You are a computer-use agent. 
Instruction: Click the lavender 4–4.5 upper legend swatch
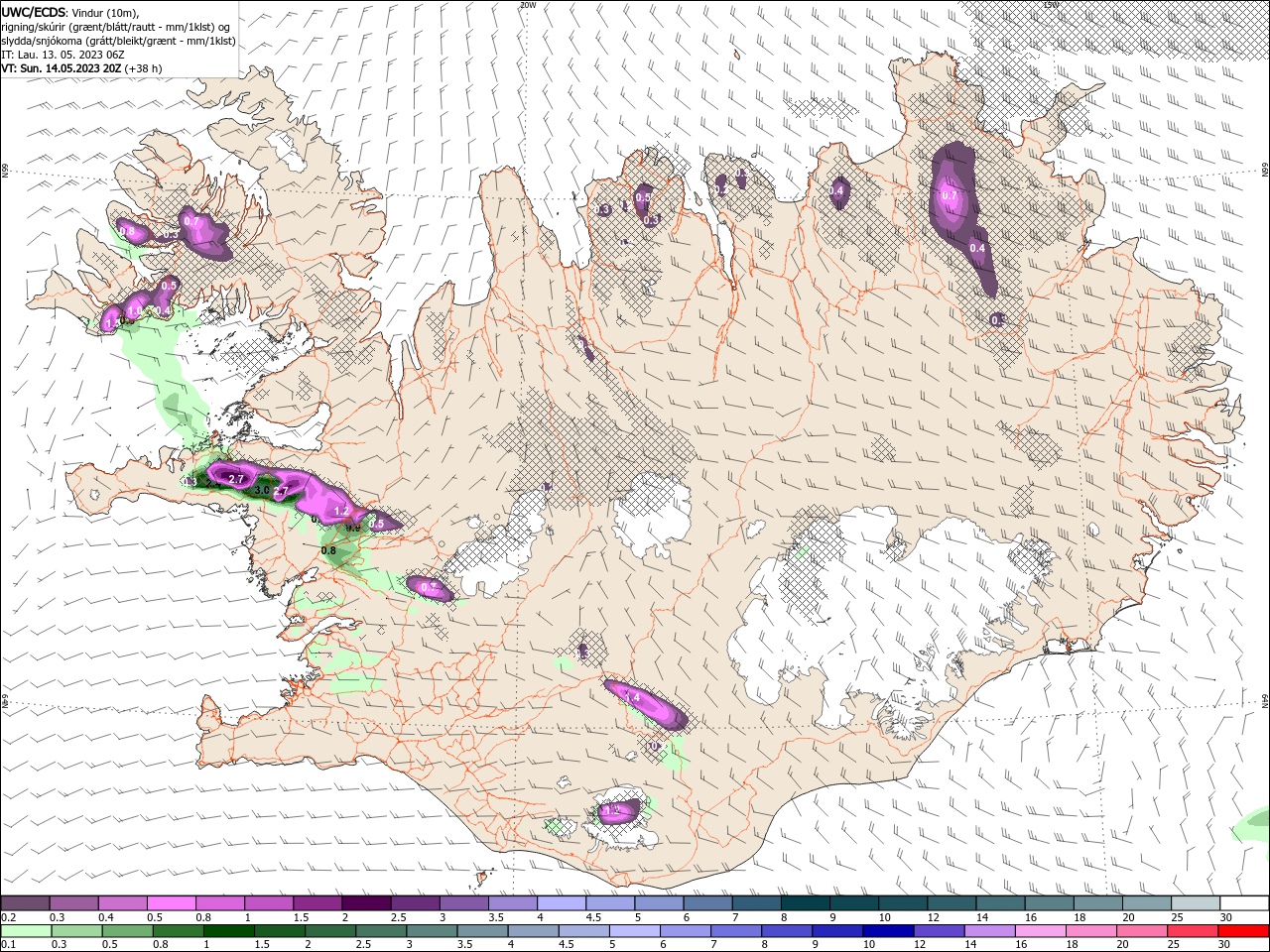tap(562, 903)
